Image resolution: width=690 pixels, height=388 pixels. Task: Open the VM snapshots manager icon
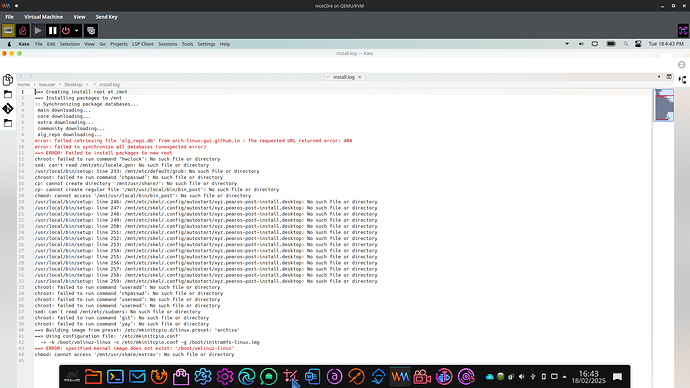tap(91, 31)
